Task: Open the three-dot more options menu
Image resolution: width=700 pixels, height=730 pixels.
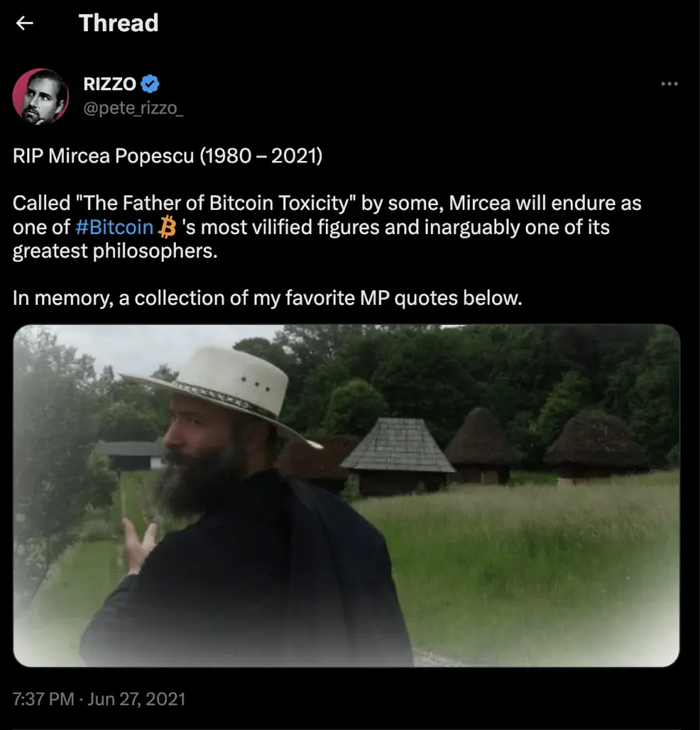Action: (669, 84)
